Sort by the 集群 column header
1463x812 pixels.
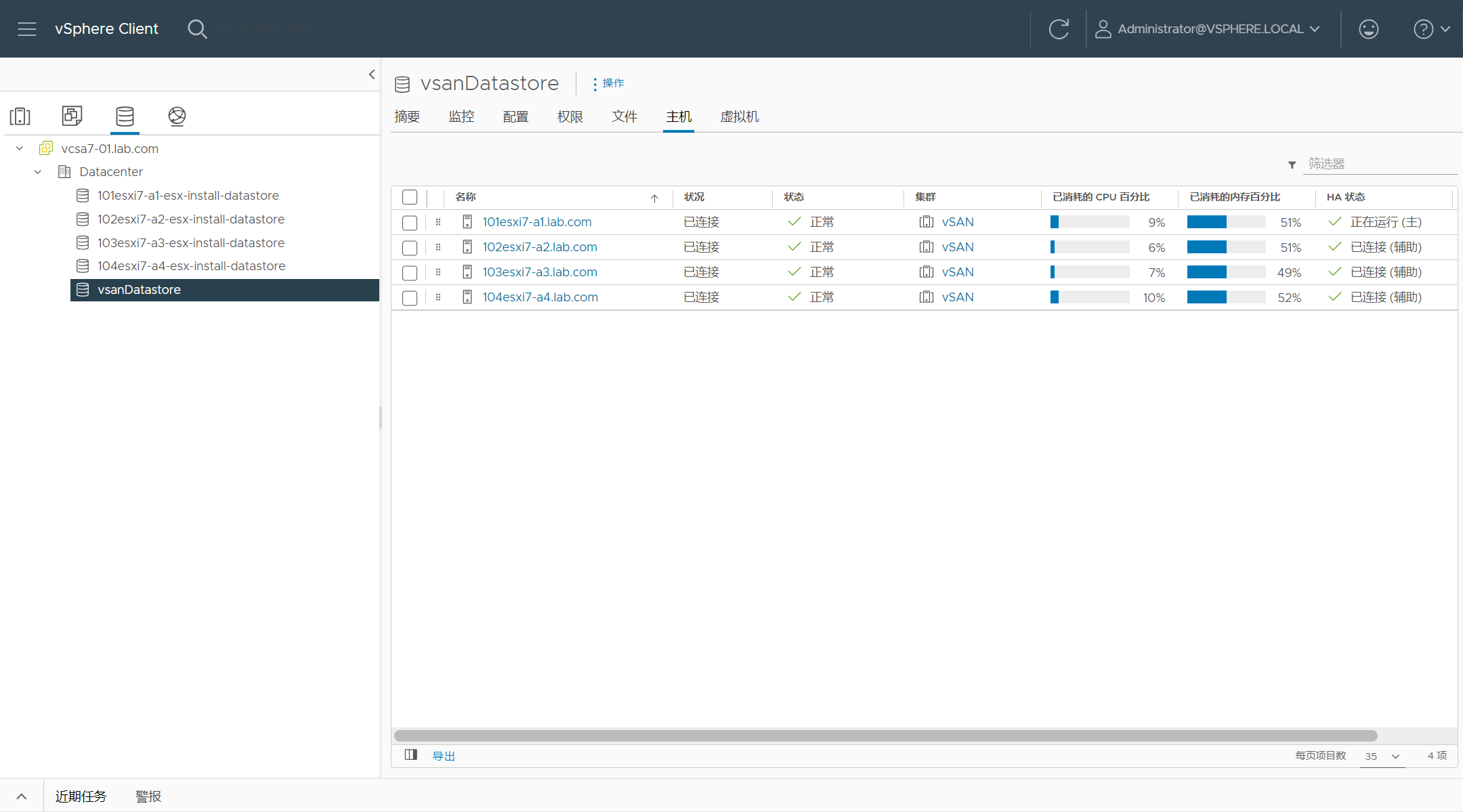click(x=925, y=197)
